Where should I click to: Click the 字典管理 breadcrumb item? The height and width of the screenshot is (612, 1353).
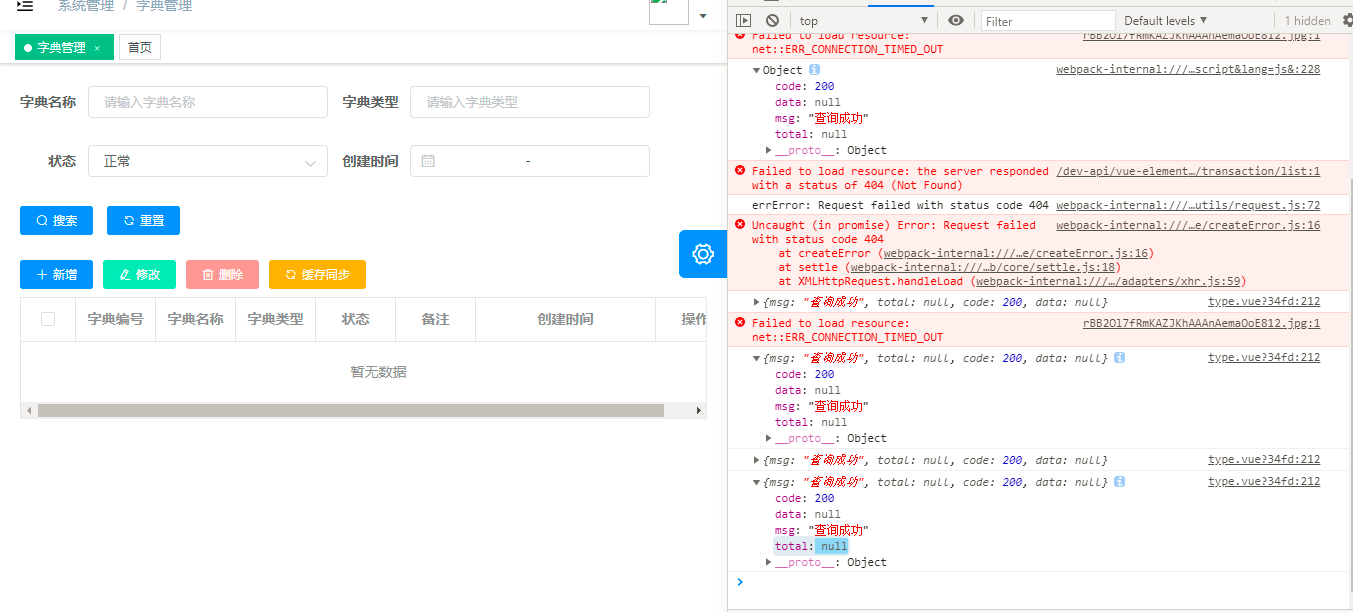pos(164,6)
